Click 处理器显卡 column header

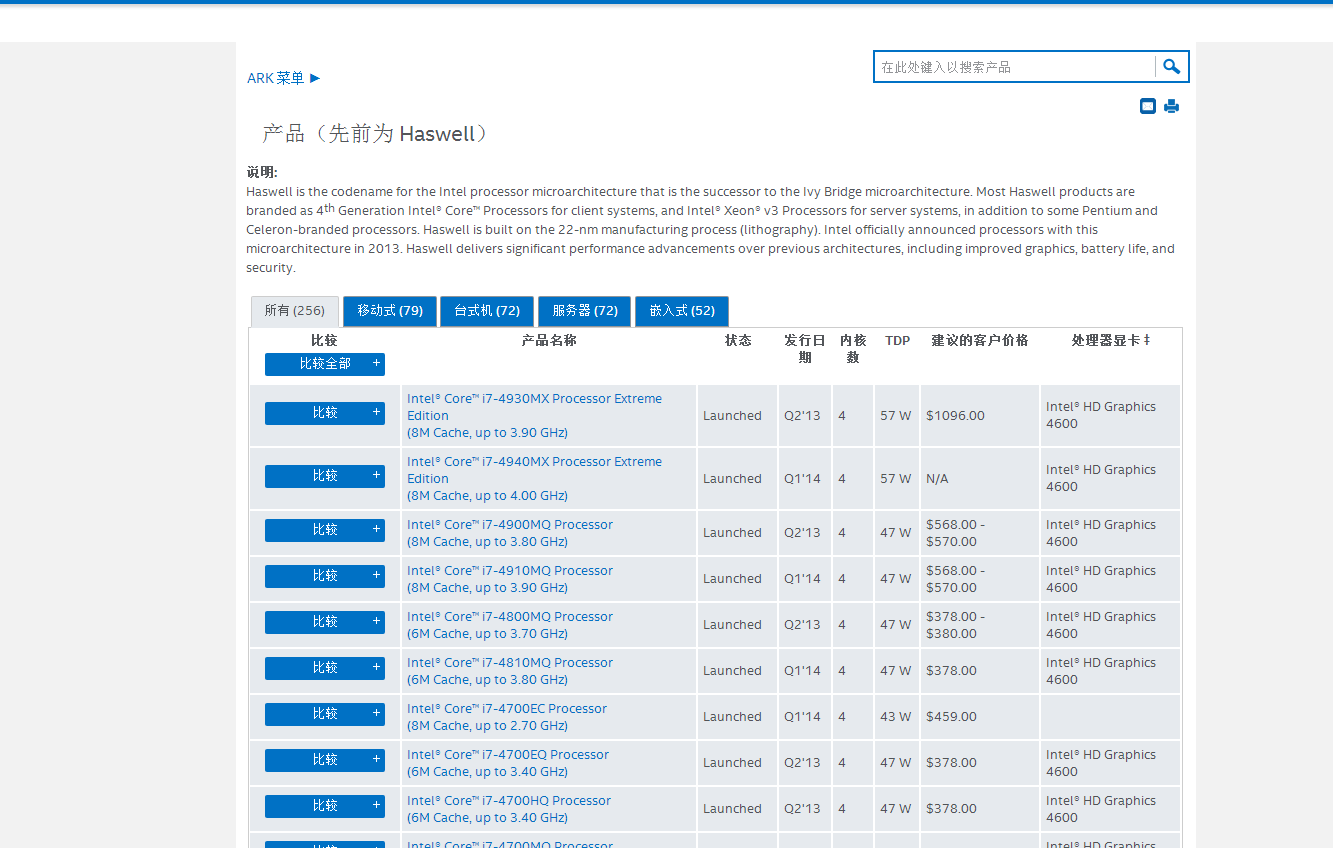(1111, 341)
